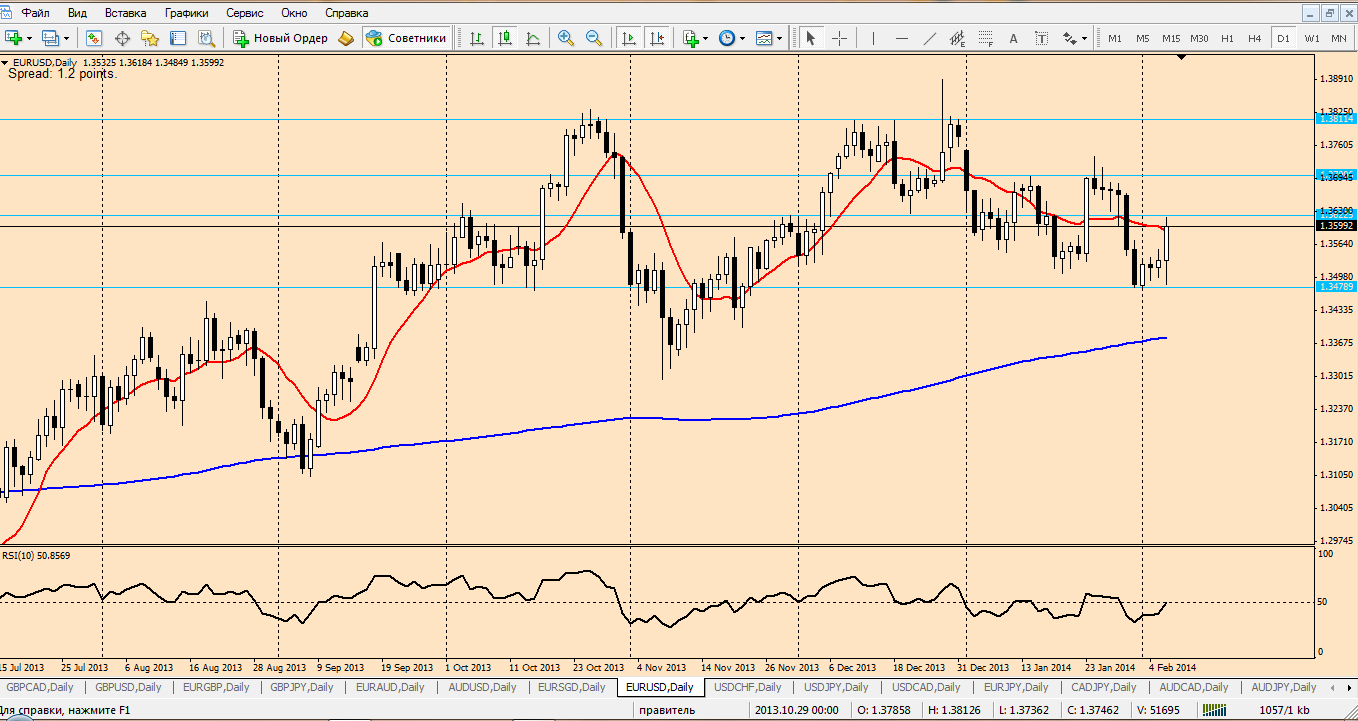Select the cursor arrow tool
The height and width of the screenshot is (721, 1358).
pos(810,38)
